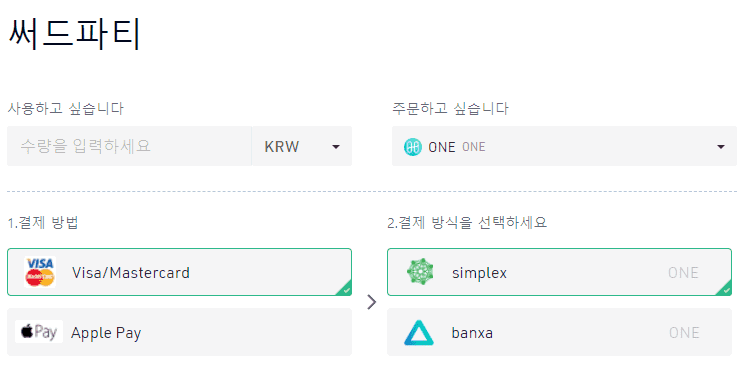Click the ONE coin icon
The image size is (738, 379).
tap(413, 147)
